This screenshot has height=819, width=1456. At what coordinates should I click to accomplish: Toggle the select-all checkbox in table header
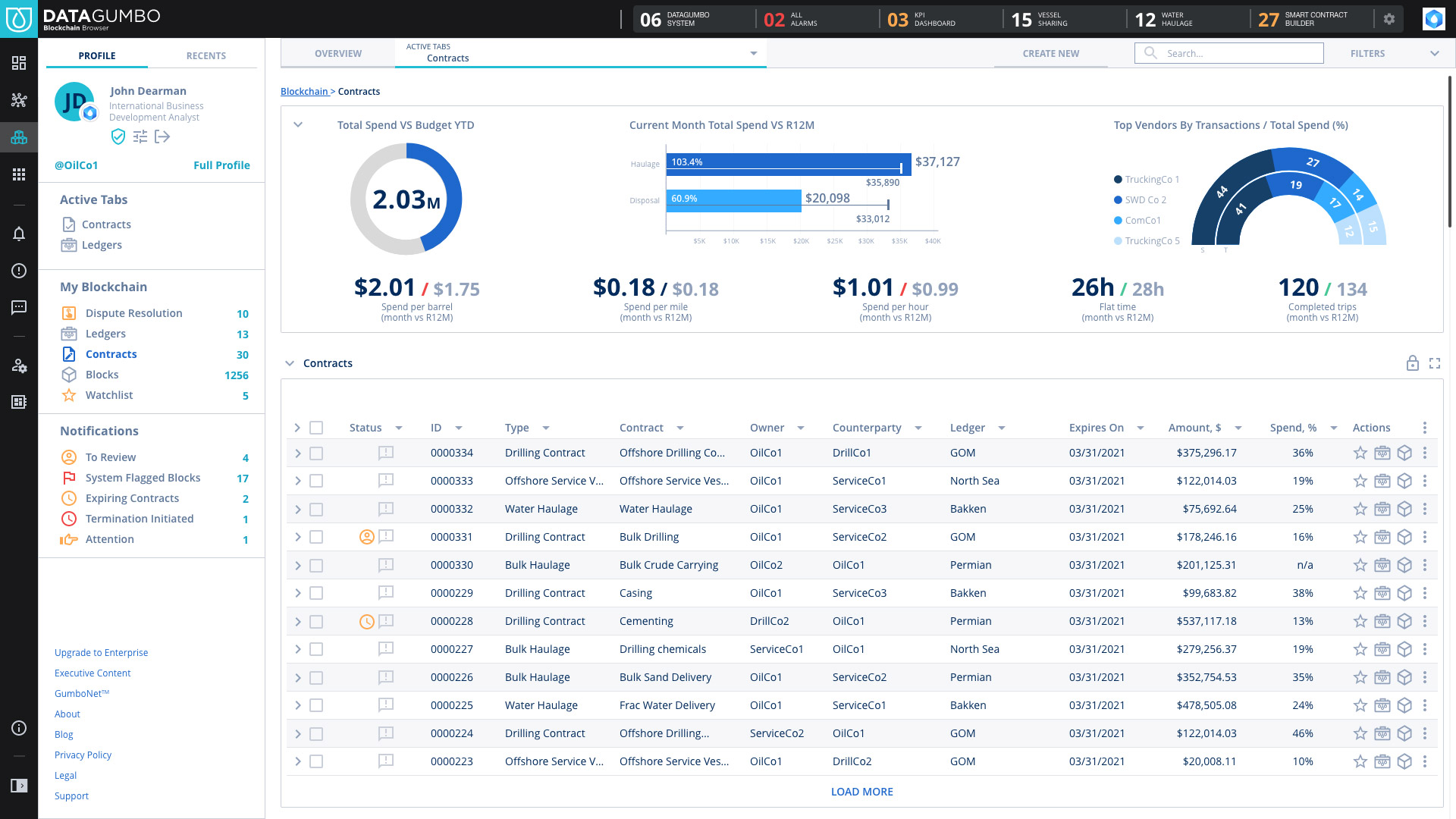pyautogui.click(x=316, y=428)
